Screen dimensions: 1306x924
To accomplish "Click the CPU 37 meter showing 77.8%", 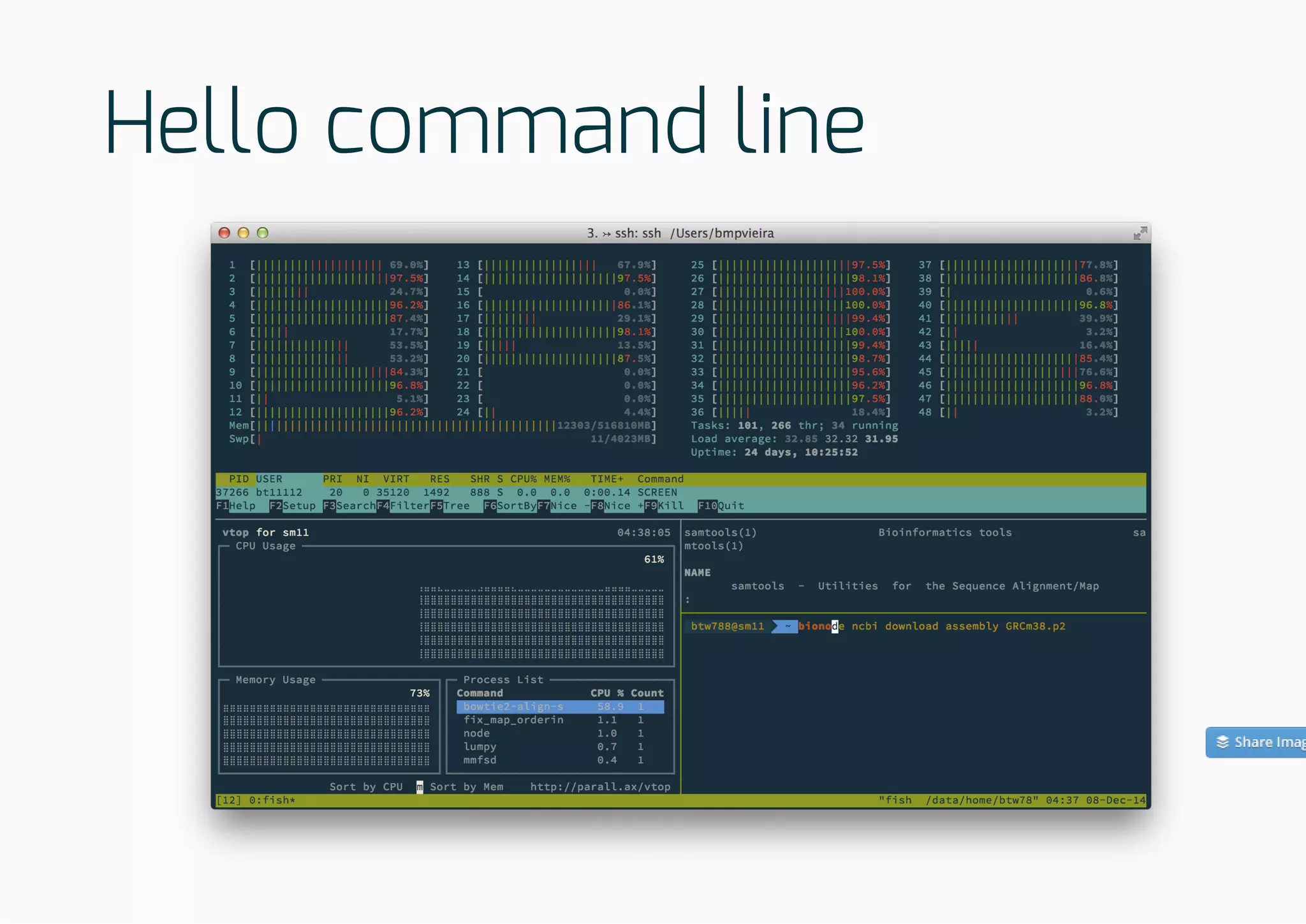I will tap(1018, 265).
